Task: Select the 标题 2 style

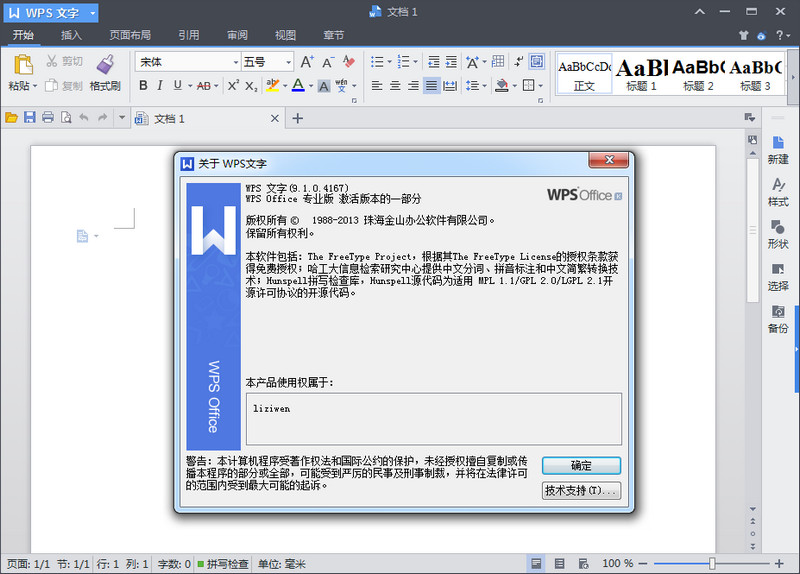Action: pos(698,74)
